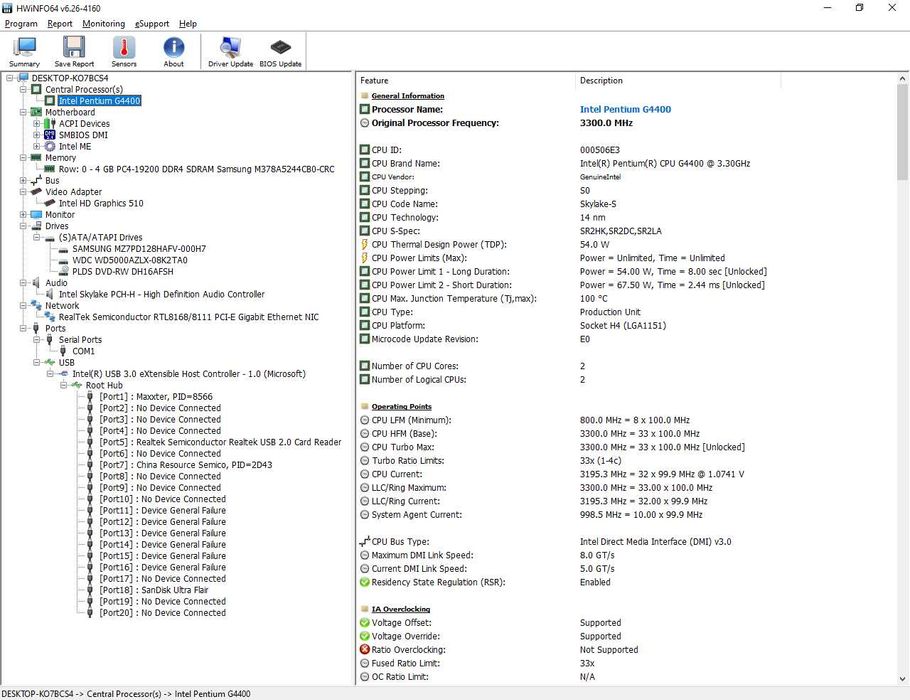Viewport: 910px width, 700px height.
Task: Click the Intel Pentium G4400 processor name link
Action: [x=625, y=109]
